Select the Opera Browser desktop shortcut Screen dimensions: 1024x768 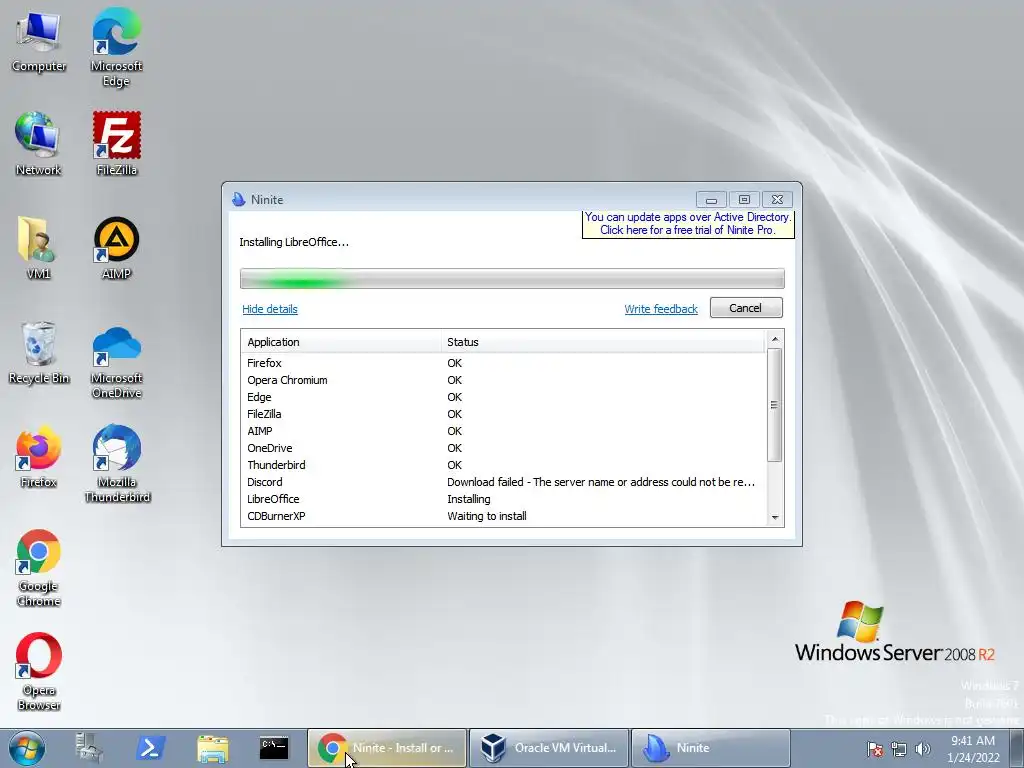click(x=39, y=671)
